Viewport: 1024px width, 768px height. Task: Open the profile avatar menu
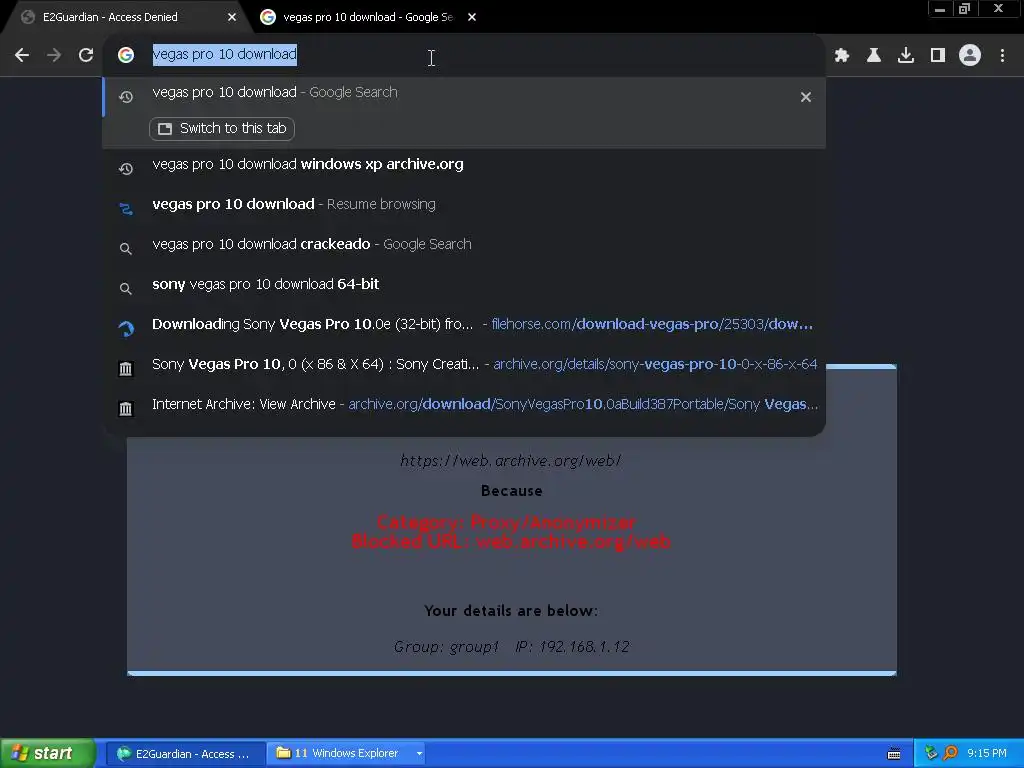(970, 56)
